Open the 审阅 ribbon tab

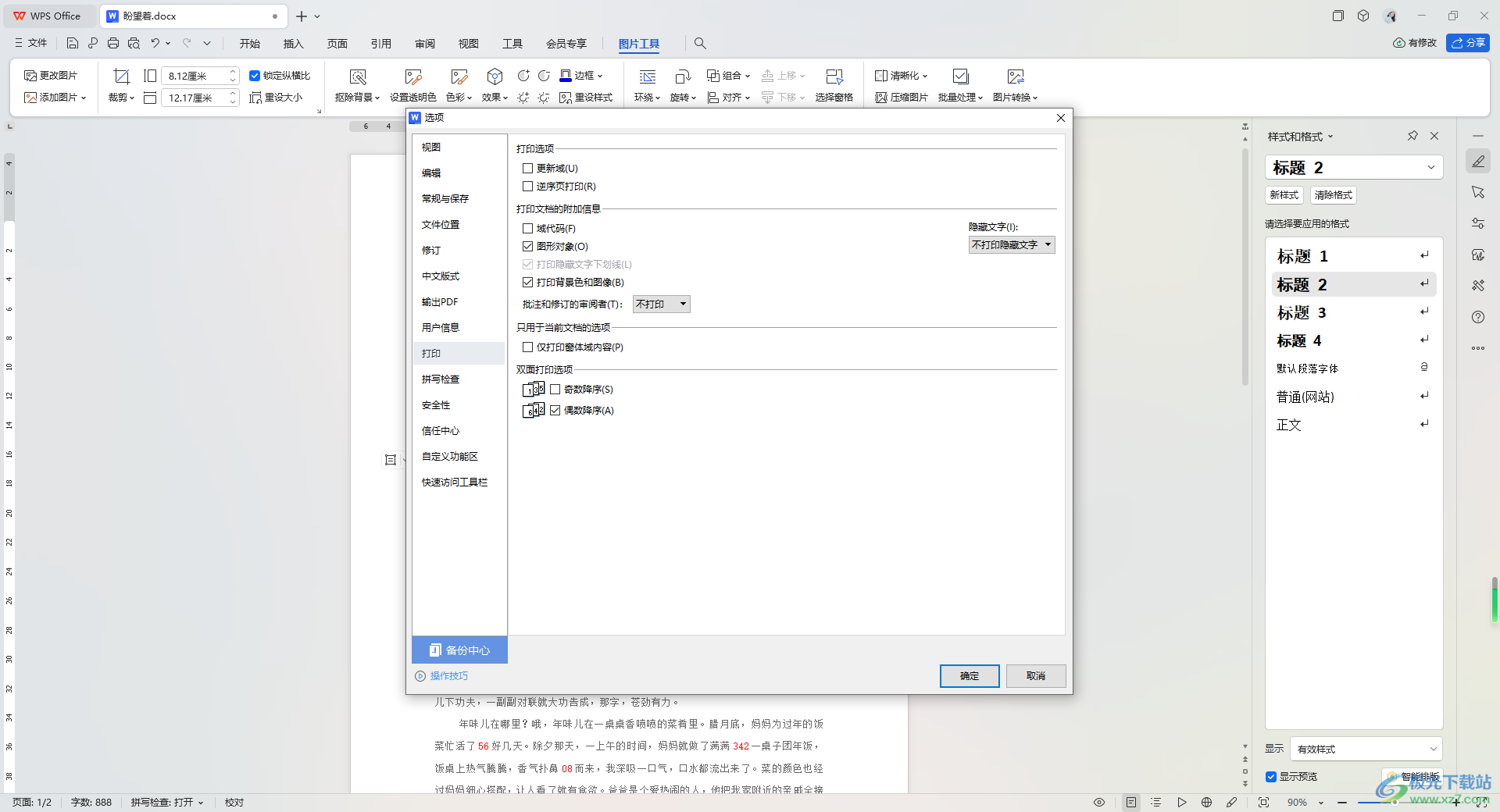coord(425,44)
